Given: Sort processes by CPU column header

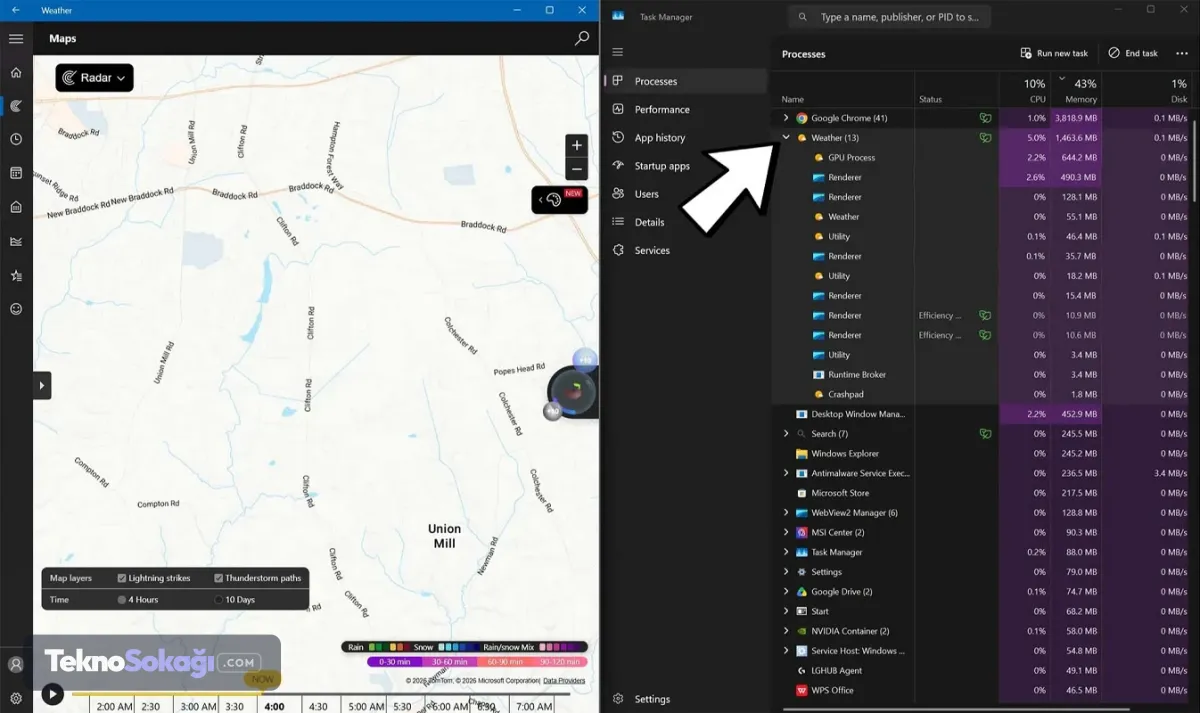Looking at the screenshot, I should (x=1024, y=89).
